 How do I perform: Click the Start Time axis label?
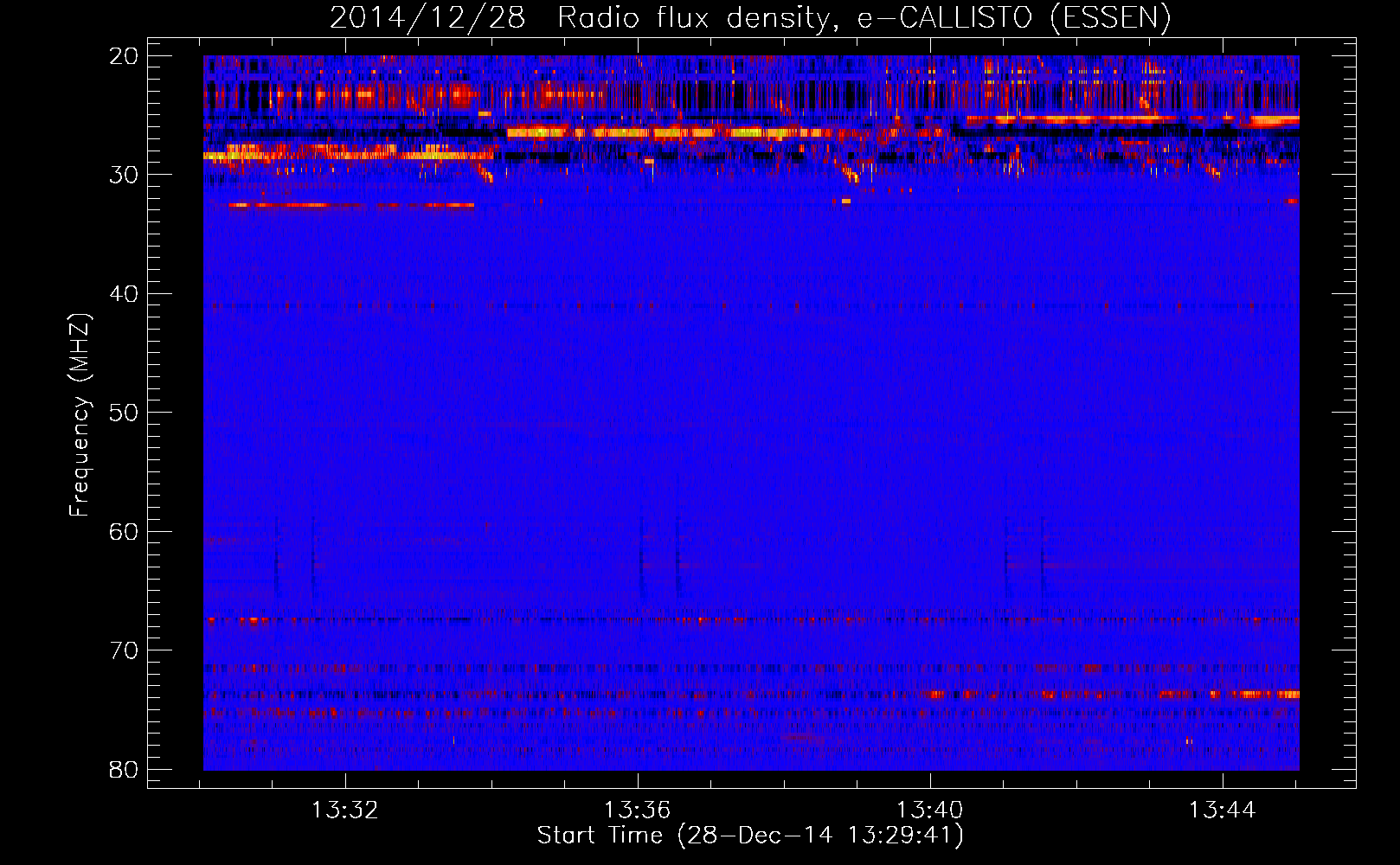(x=750, y=836)
